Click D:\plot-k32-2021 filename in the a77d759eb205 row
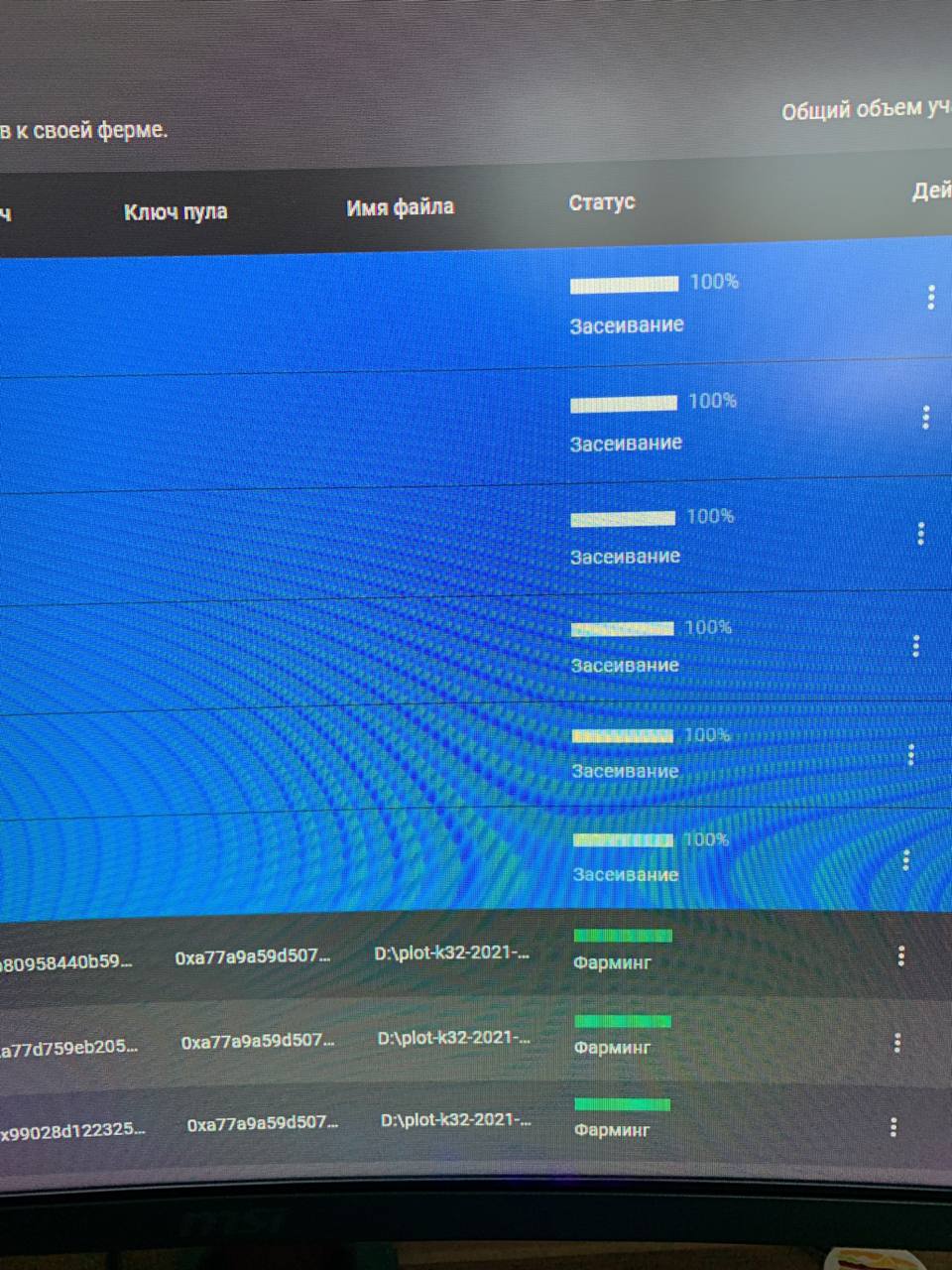Screen dimensions: 952x1270 point(454,1038)
